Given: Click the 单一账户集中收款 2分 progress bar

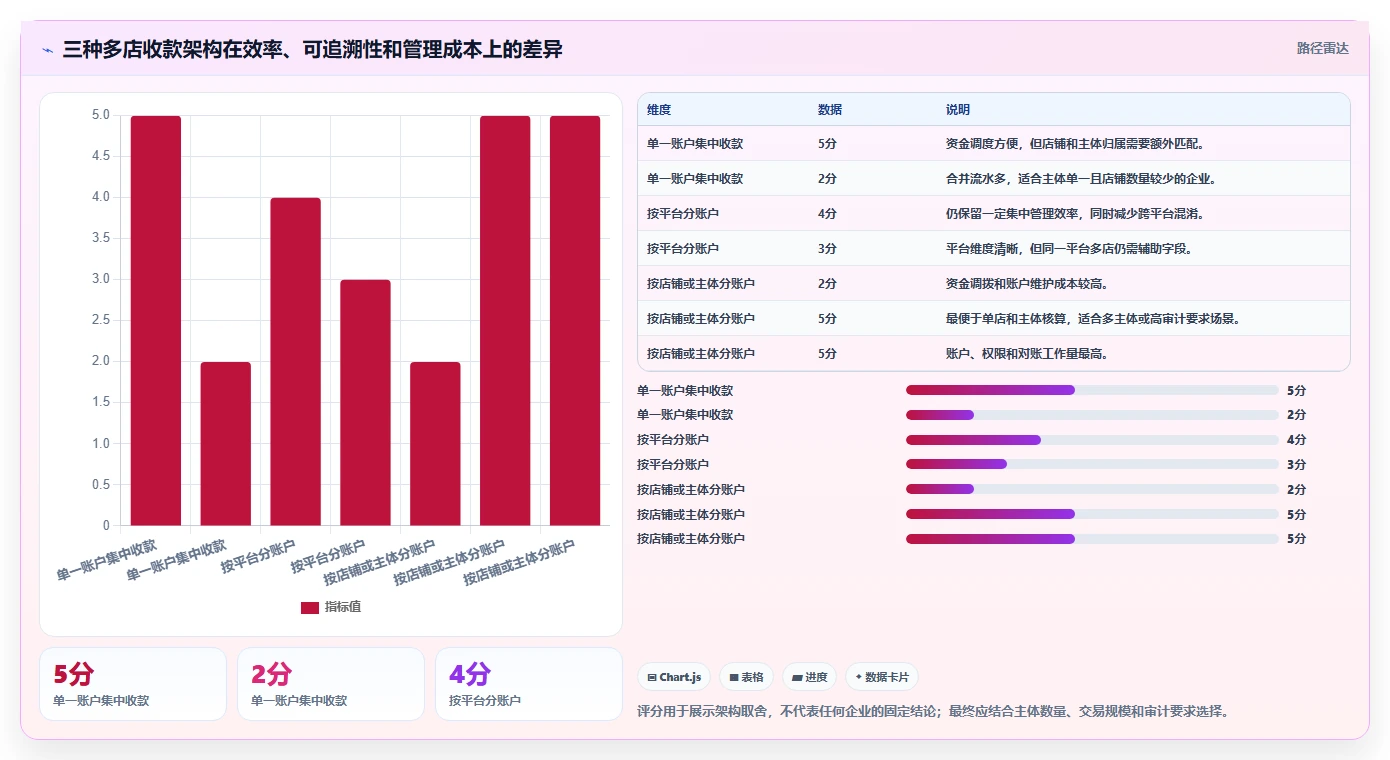Looking at the screenshot, I should point(1092,415).
